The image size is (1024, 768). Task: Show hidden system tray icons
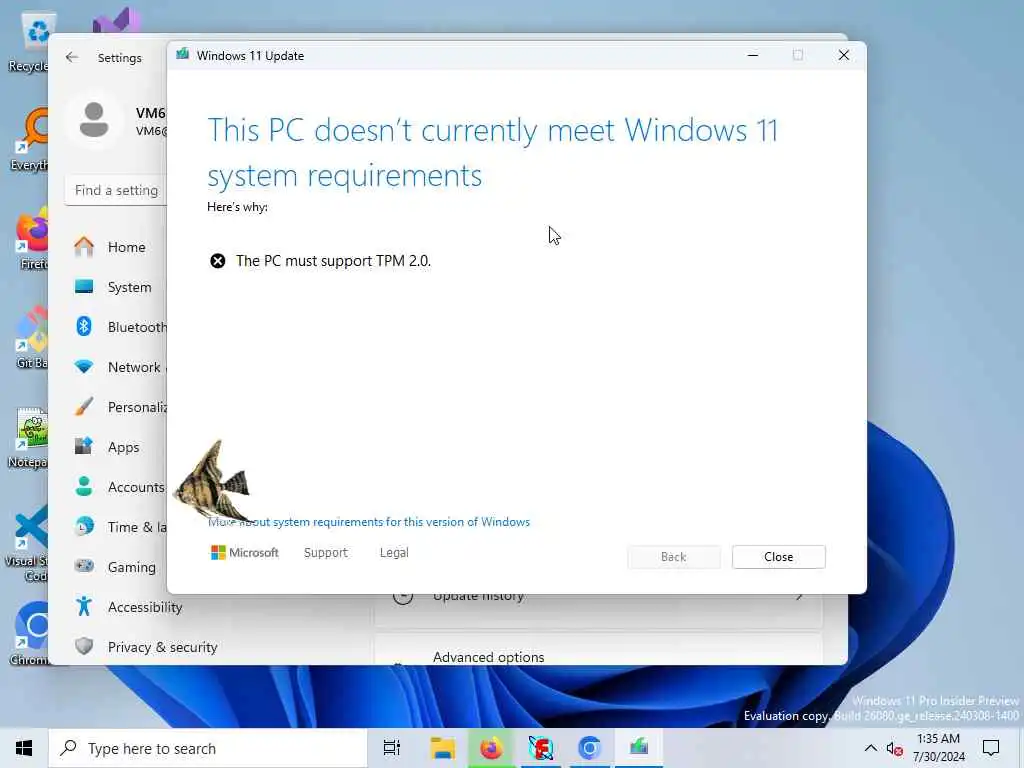point(871,748)
